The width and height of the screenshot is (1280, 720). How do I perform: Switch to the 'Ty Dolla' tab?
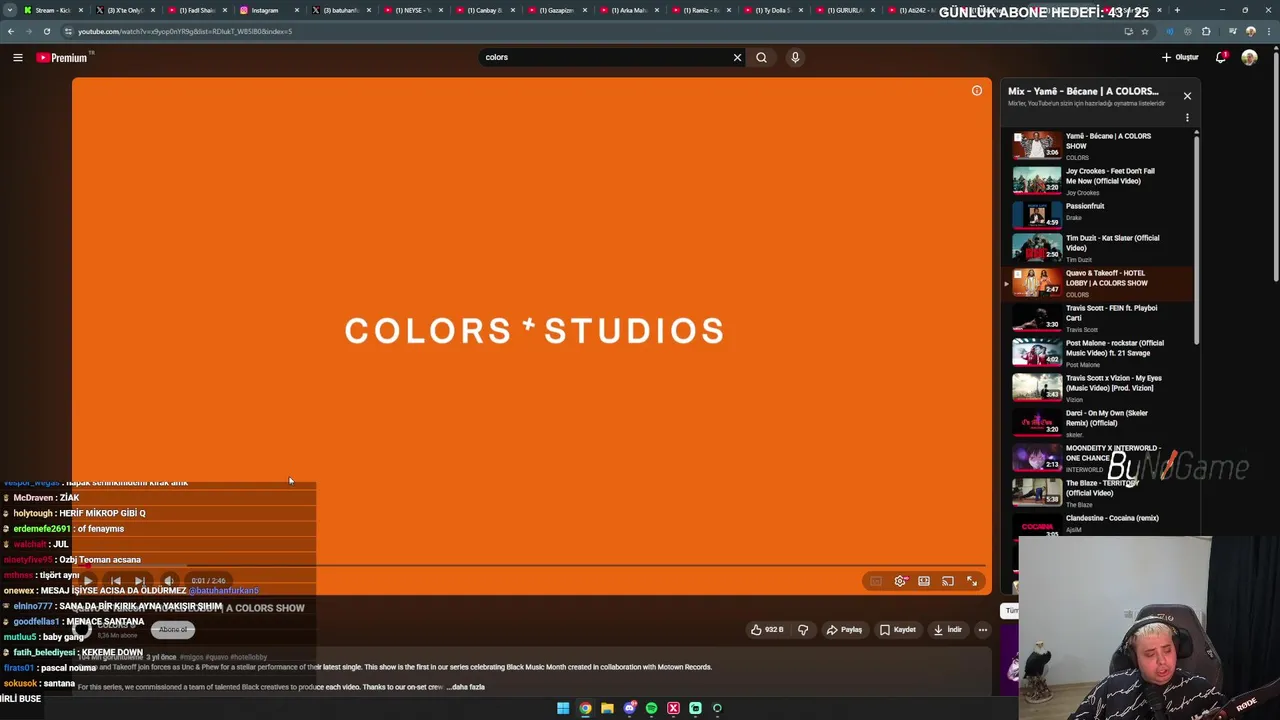pyautogui.click(x=773, y=10)
